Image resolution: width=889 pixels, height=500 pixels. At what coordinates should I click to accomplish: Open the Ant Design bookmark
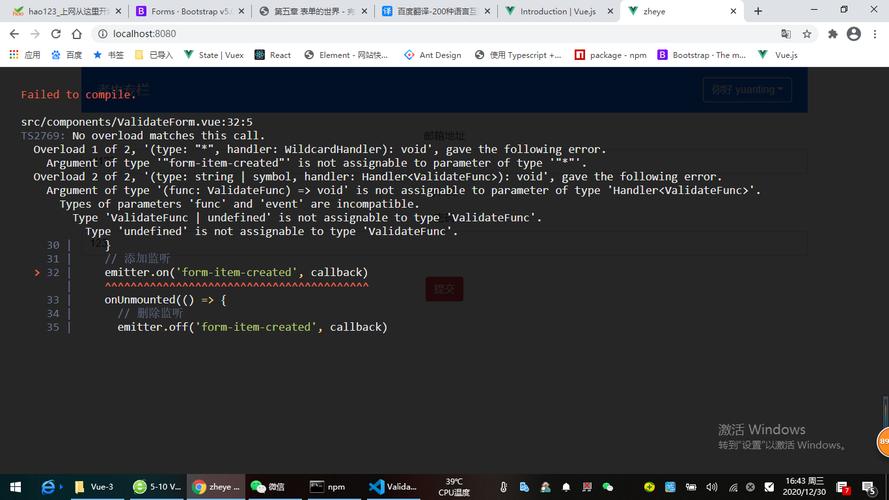(433, 55)
